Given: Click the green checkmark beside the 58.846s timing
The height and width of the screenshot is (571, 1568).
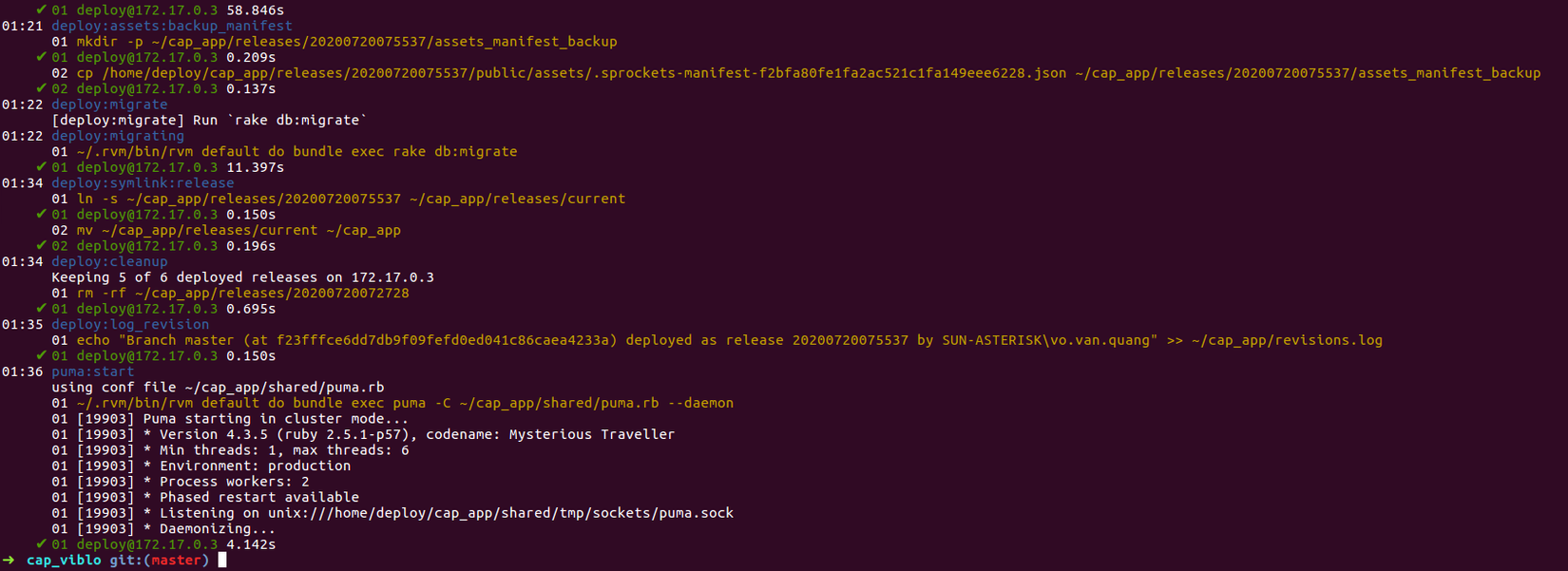Looking at the screenshot, I should tap(41, 10).
